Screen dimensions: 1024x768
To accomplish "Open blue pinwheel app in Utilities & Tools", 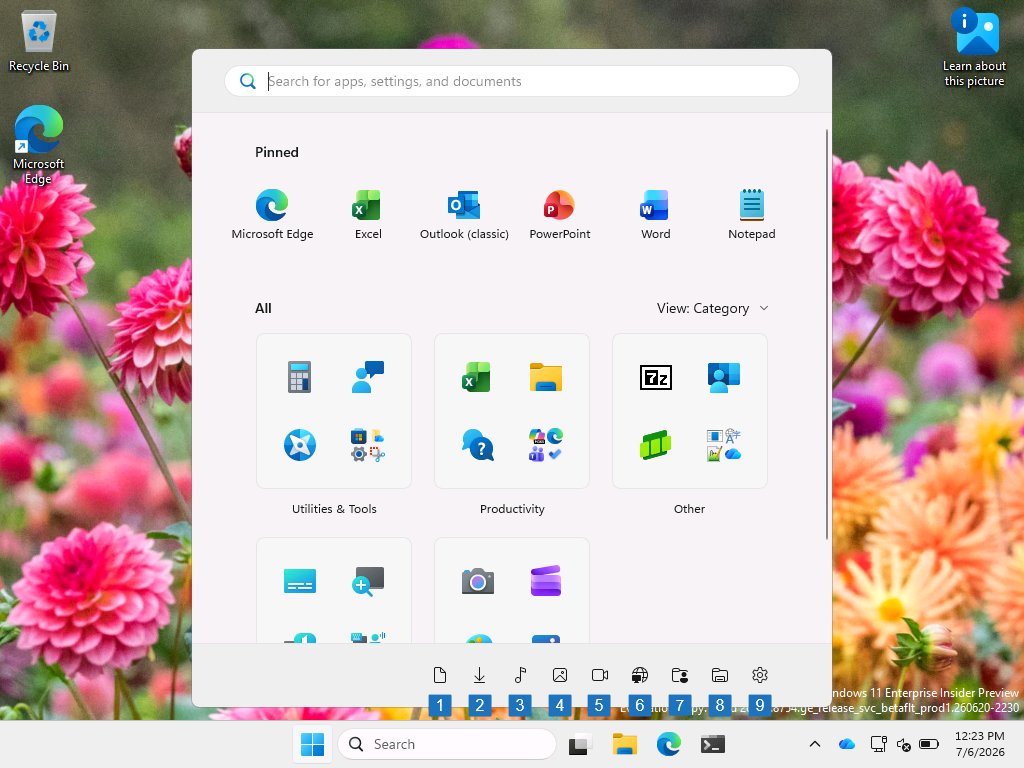I will tap(300, 445).
